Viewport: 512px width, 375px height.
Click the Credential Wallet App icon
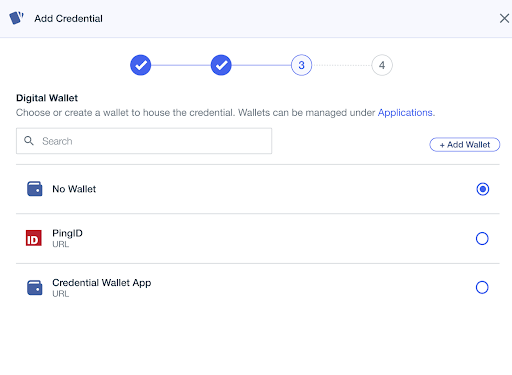[x=35, y=287]
